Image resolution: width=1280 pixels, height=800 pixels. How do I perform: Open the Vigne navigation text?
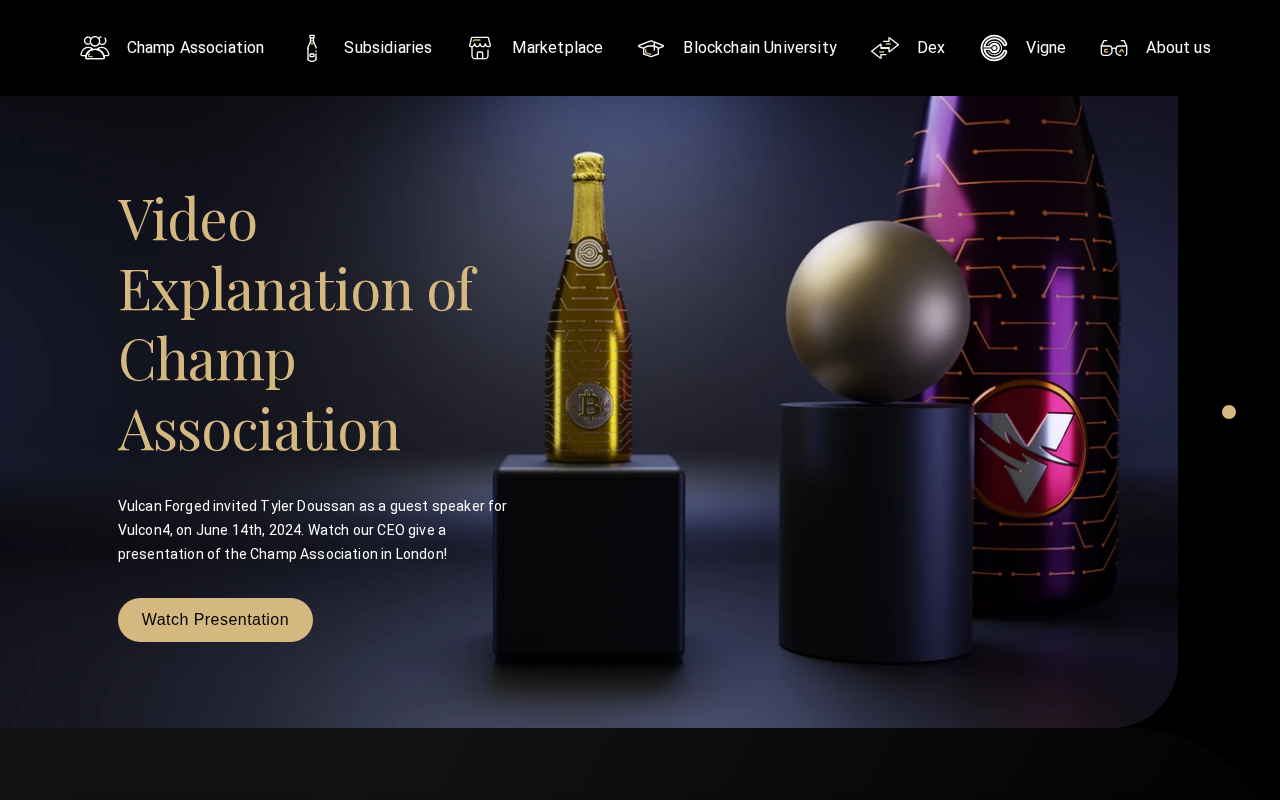coord(1046,48)
